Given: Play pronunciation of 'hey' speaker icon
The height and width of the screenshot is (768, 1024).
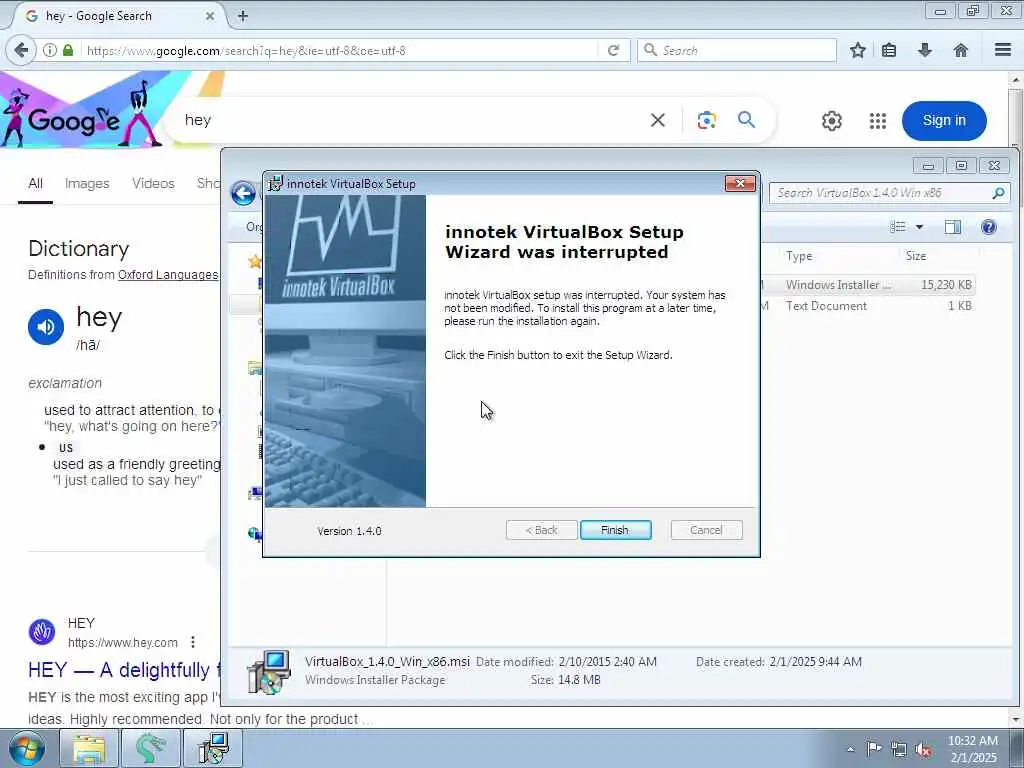Looking at the screenshot, I should pyautogui.click(x=46, y=327).
